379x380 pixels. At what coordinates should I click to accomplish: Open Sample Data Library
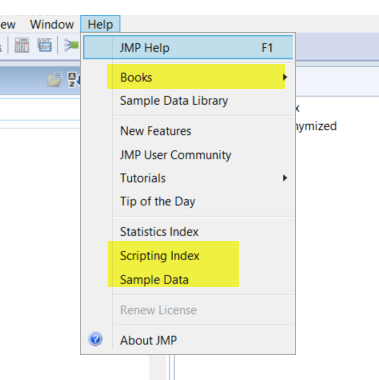[x=188, y=101]
